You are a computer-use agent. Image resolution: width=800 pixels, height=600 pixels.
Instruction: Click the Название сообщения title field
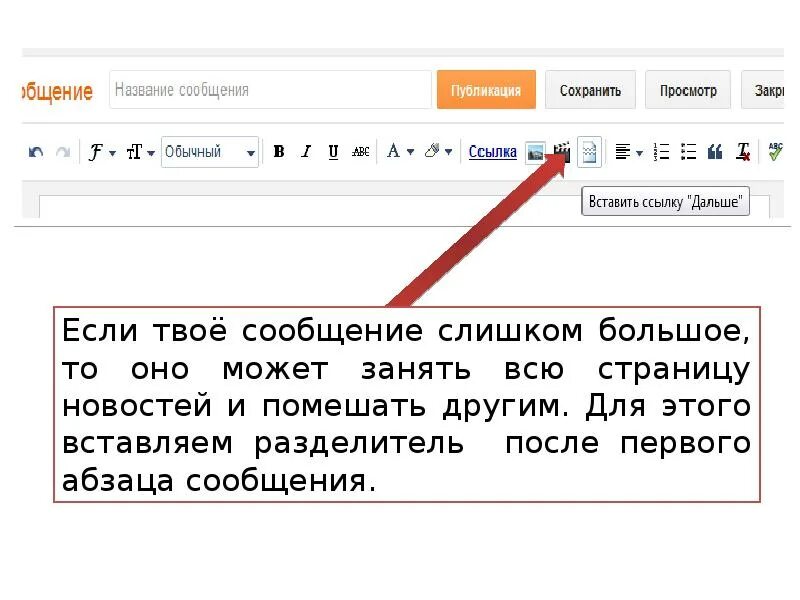point(270,90)
